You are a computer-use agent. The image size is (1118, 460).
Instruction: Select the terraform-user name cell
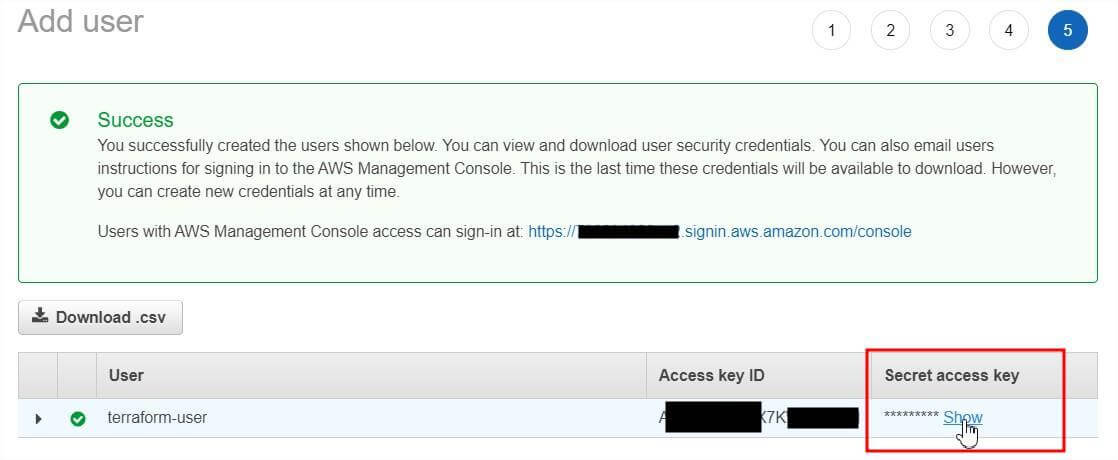coord(157,417)
